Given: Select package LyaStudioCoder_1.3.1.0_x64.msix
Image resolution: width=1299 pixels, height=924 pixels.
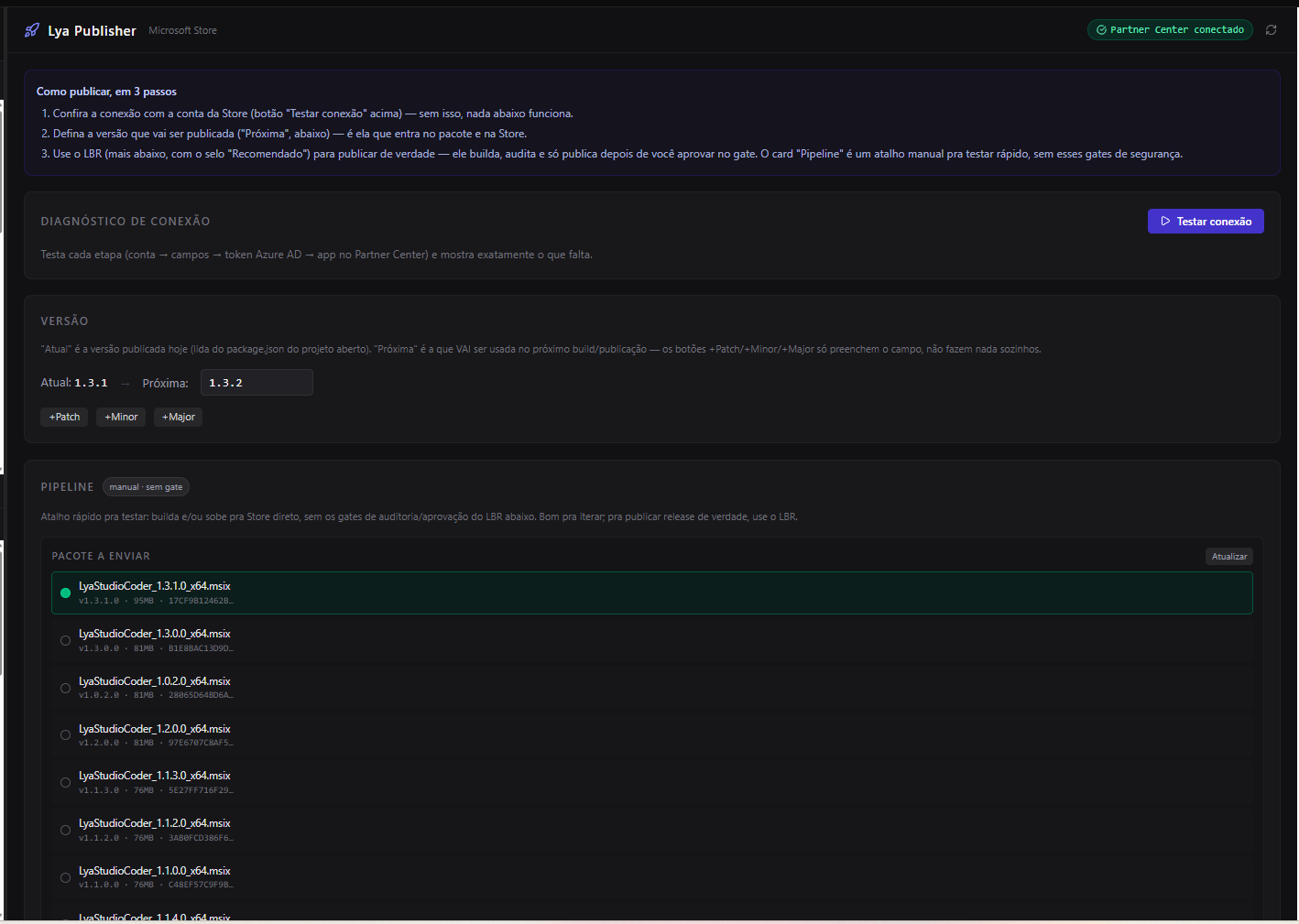Looking at the screenshot, I should [652, 592].
